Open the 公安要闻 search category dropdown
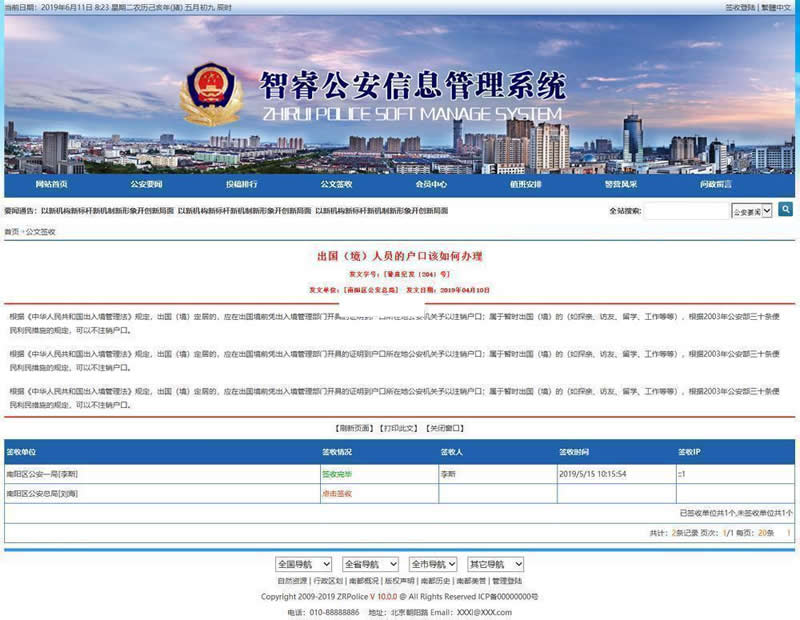 pos(750,210)
